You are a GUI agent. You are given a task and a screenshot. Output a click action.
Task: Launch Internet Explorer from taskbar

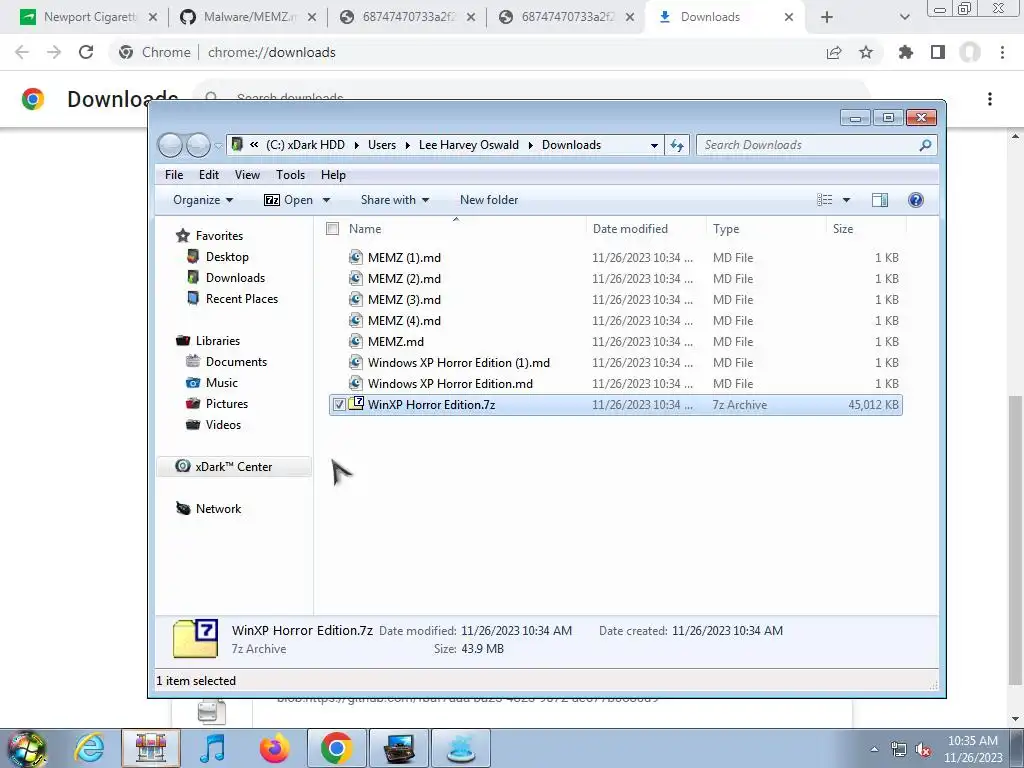89,747
